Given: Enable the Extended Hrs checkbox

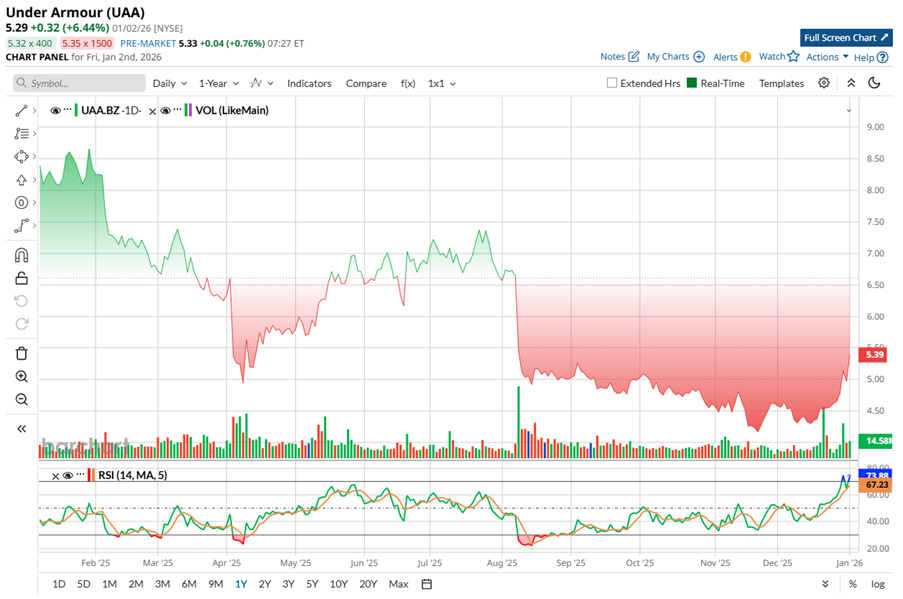Looking at the screenshot, I should pos(612,83).
